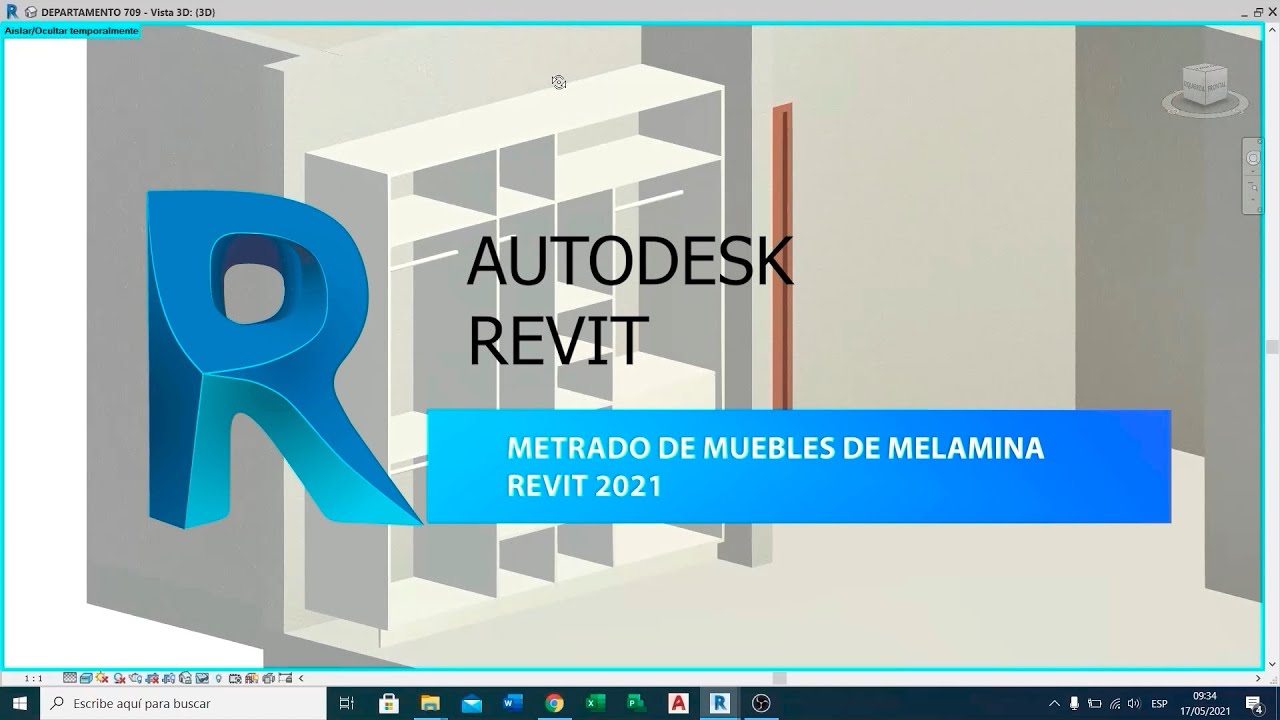Click the Unlocked 3D View icon
The width and height of the screenshot is (1280, 720).
(x=185, y=678)
